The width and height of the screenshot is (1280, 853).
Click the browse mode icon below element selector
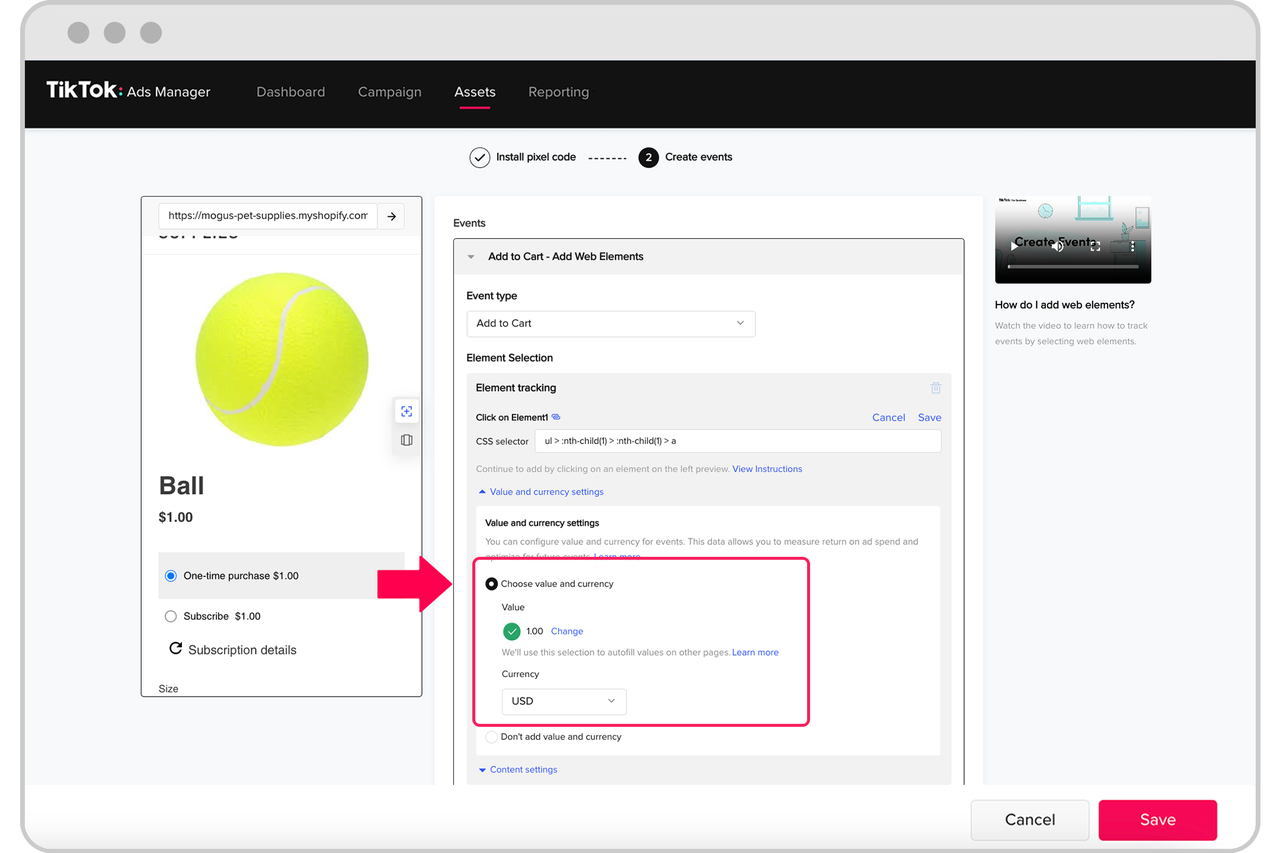click(406, 440)
